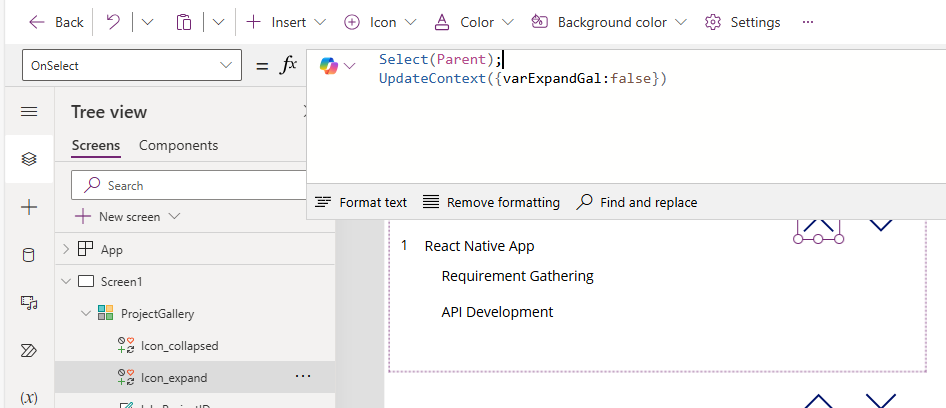Click API Development in gallery
This screenshot has width=946, height=408.
497,312
